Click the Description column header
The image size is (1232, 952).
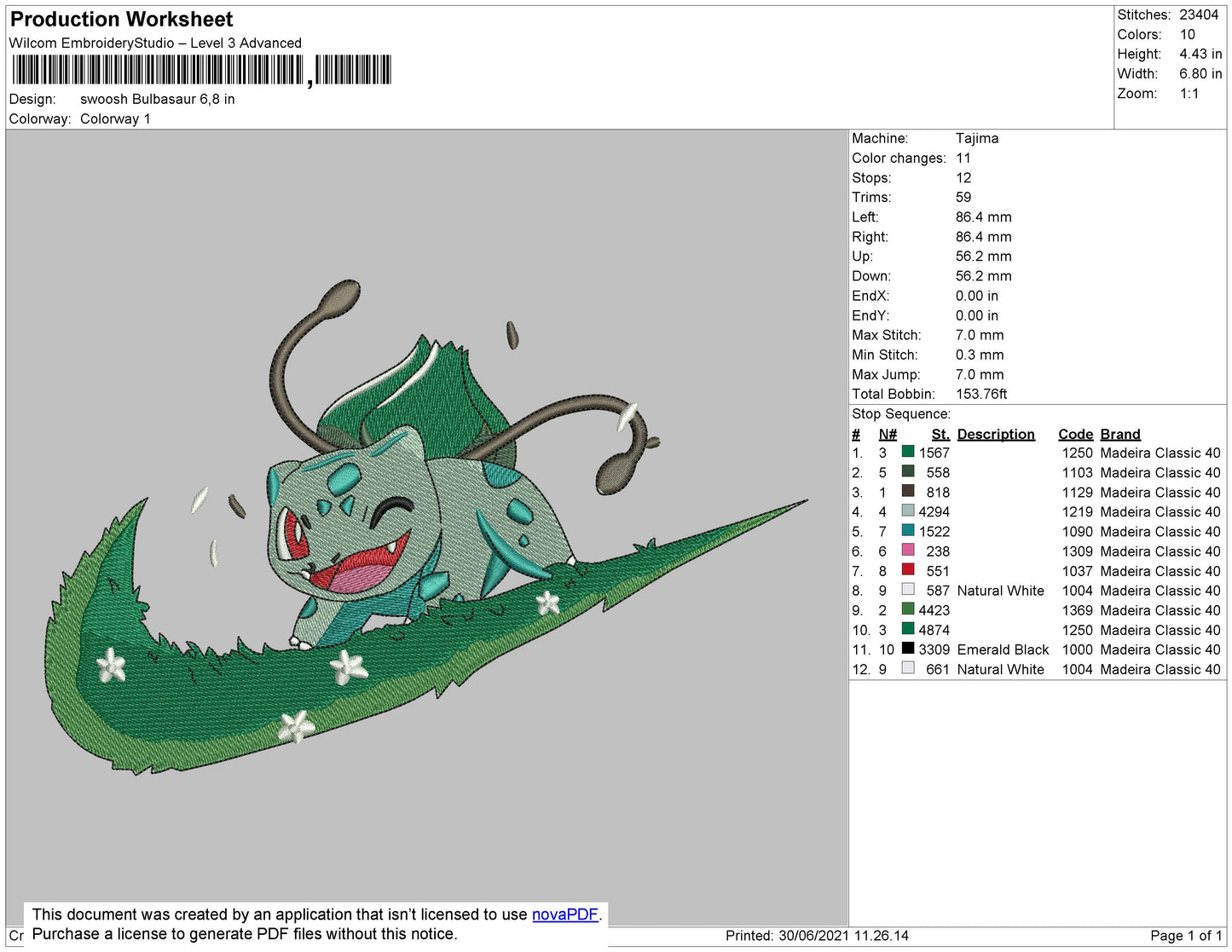(x=995, y=434)
